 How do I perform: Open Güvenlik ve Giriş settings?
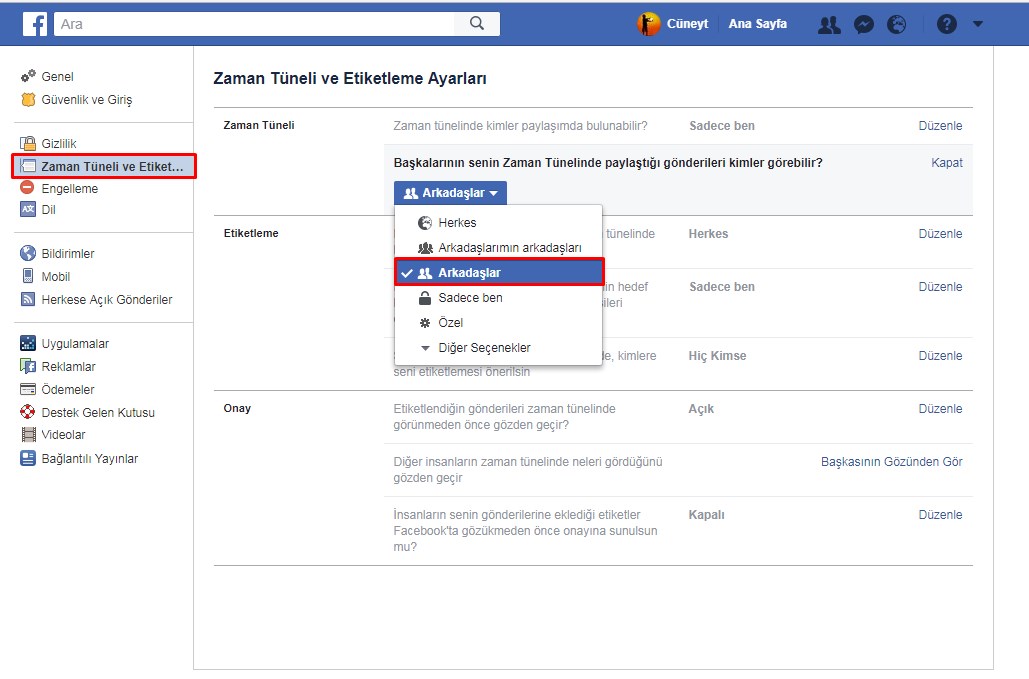pyautogui.click(x=86, y=100)
